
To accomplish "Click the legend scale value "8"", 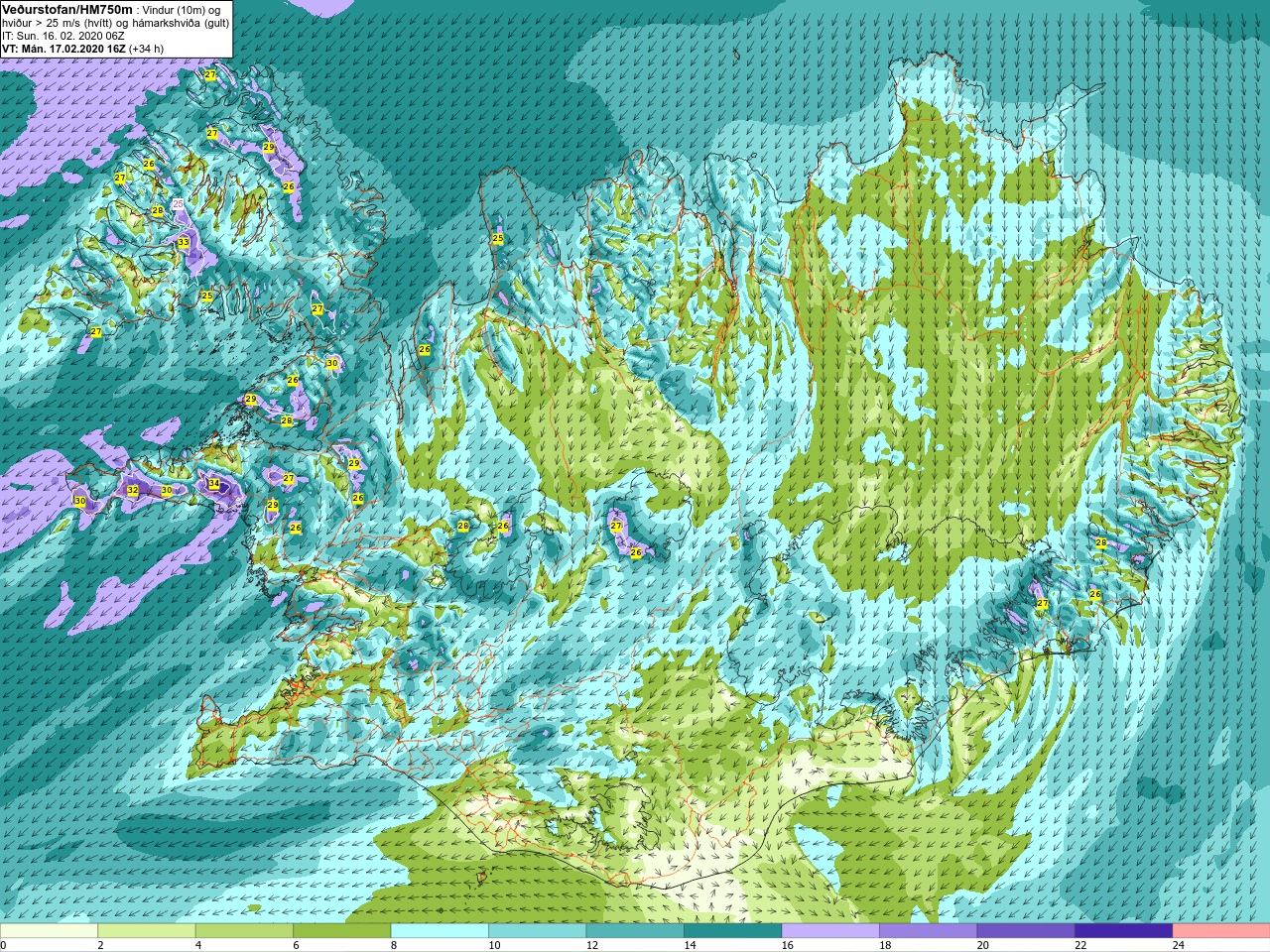I will point(394,946).
